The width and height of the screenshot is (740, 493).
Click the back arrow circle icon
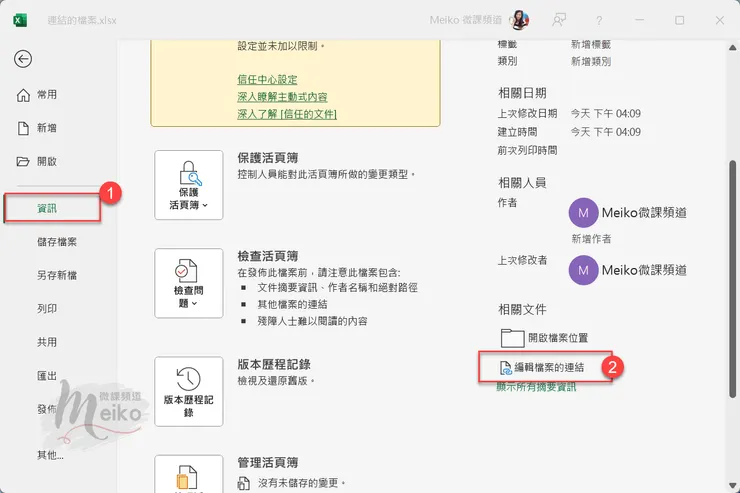pyautogui.click(x=23, y=59)
